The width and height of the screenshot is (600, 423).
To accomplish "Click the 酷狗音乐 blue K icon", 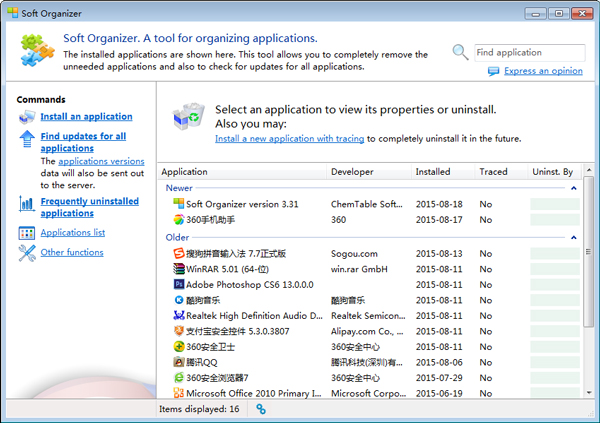I will pos(178,300).
